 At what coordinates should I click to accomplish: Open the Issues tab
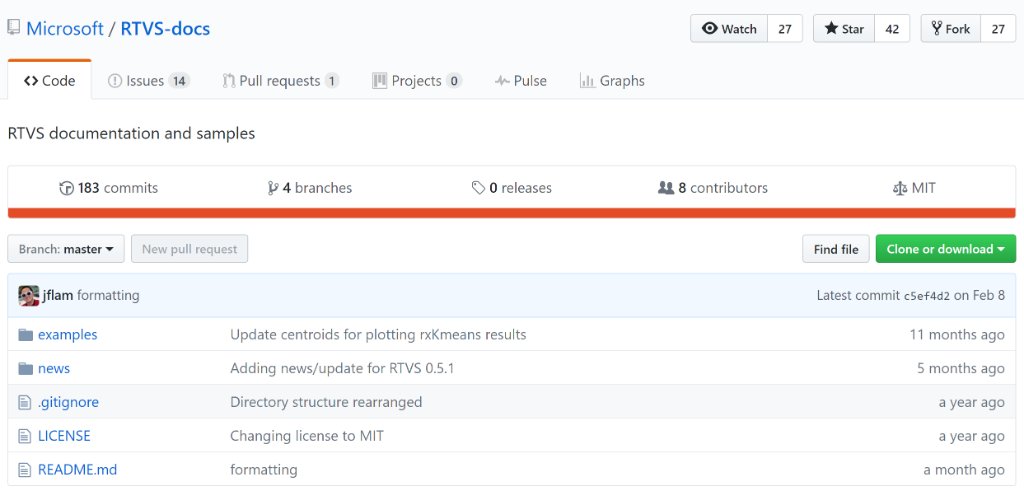click(x=148, y=81)
